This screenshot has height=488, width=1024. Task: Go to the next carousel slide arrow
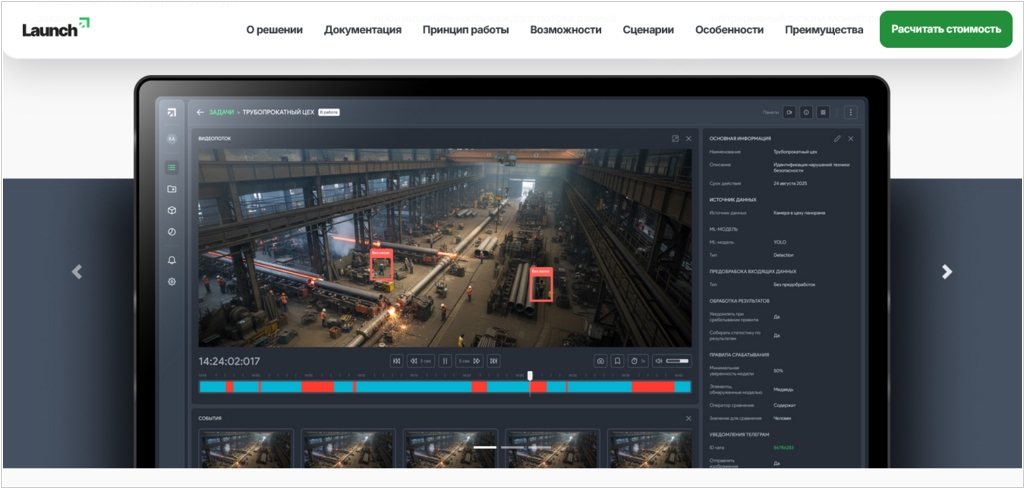[947, 272]
